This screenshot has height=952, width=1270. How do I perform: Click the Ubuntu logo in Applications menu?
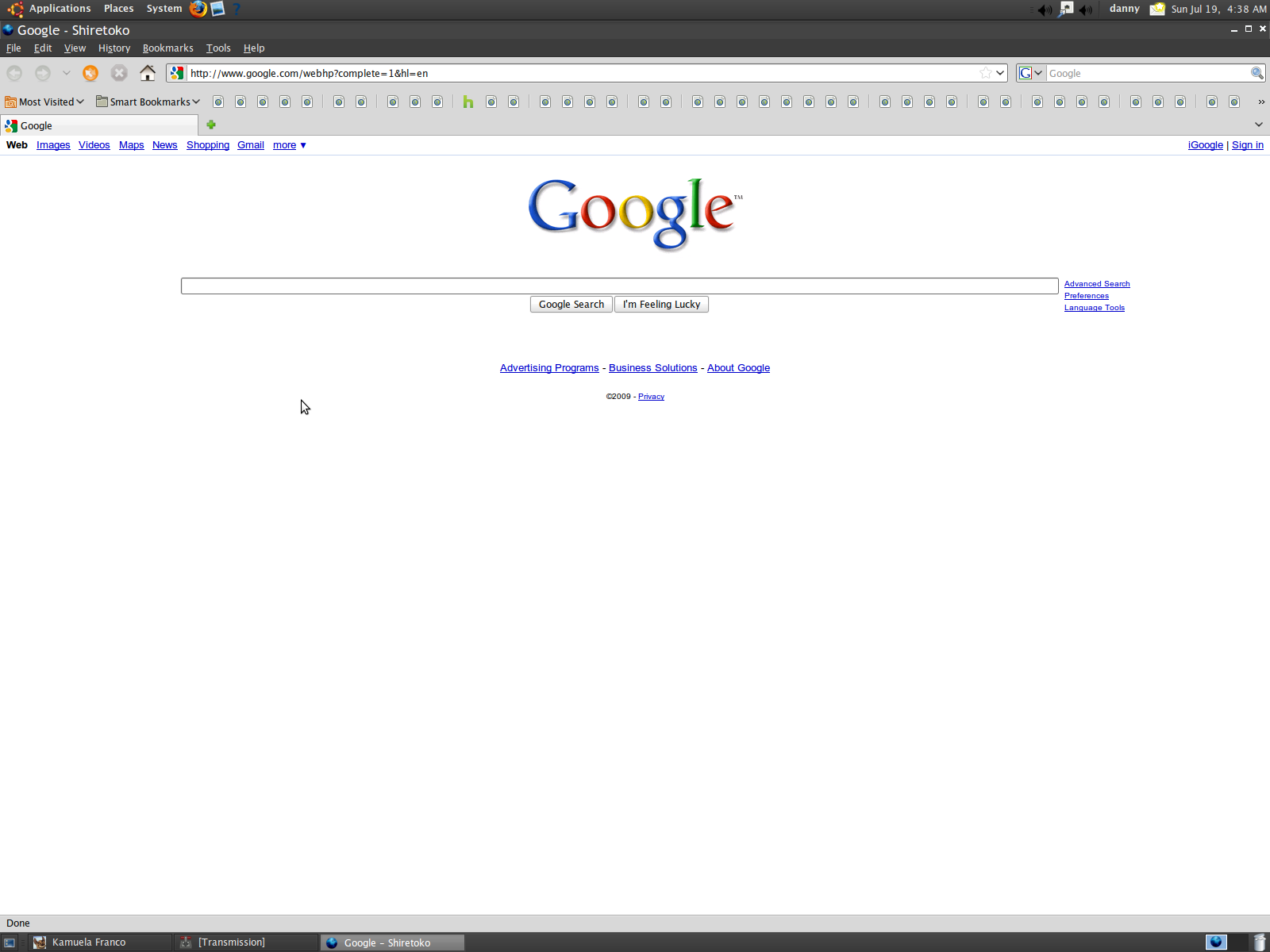(15, 9)
